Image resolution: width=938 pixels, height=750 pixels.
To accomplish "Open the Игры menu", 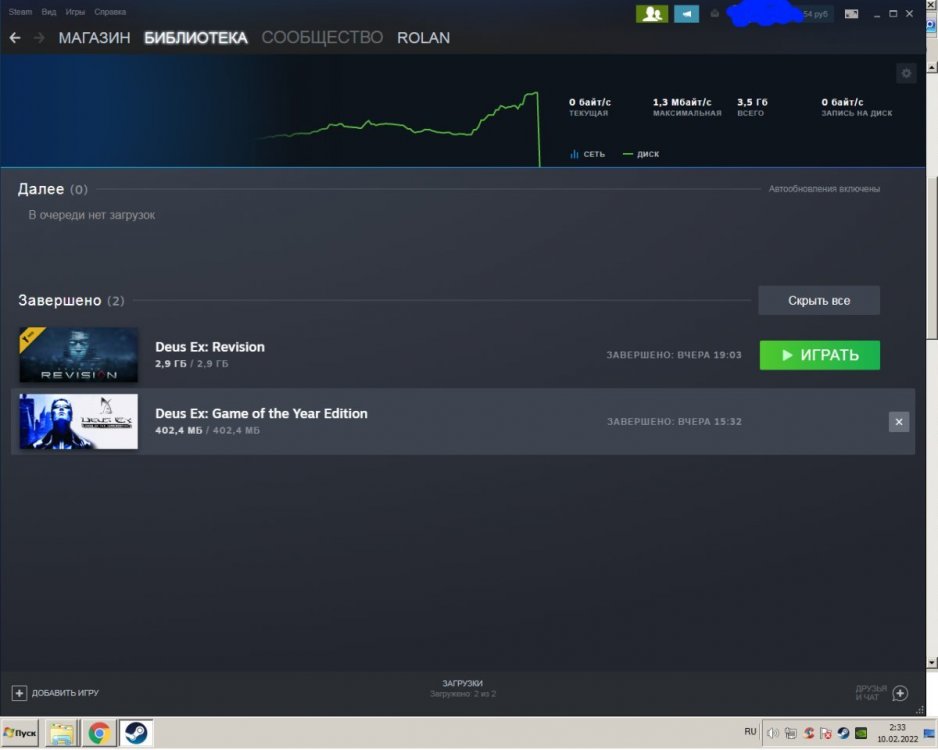I will (75, 12).
